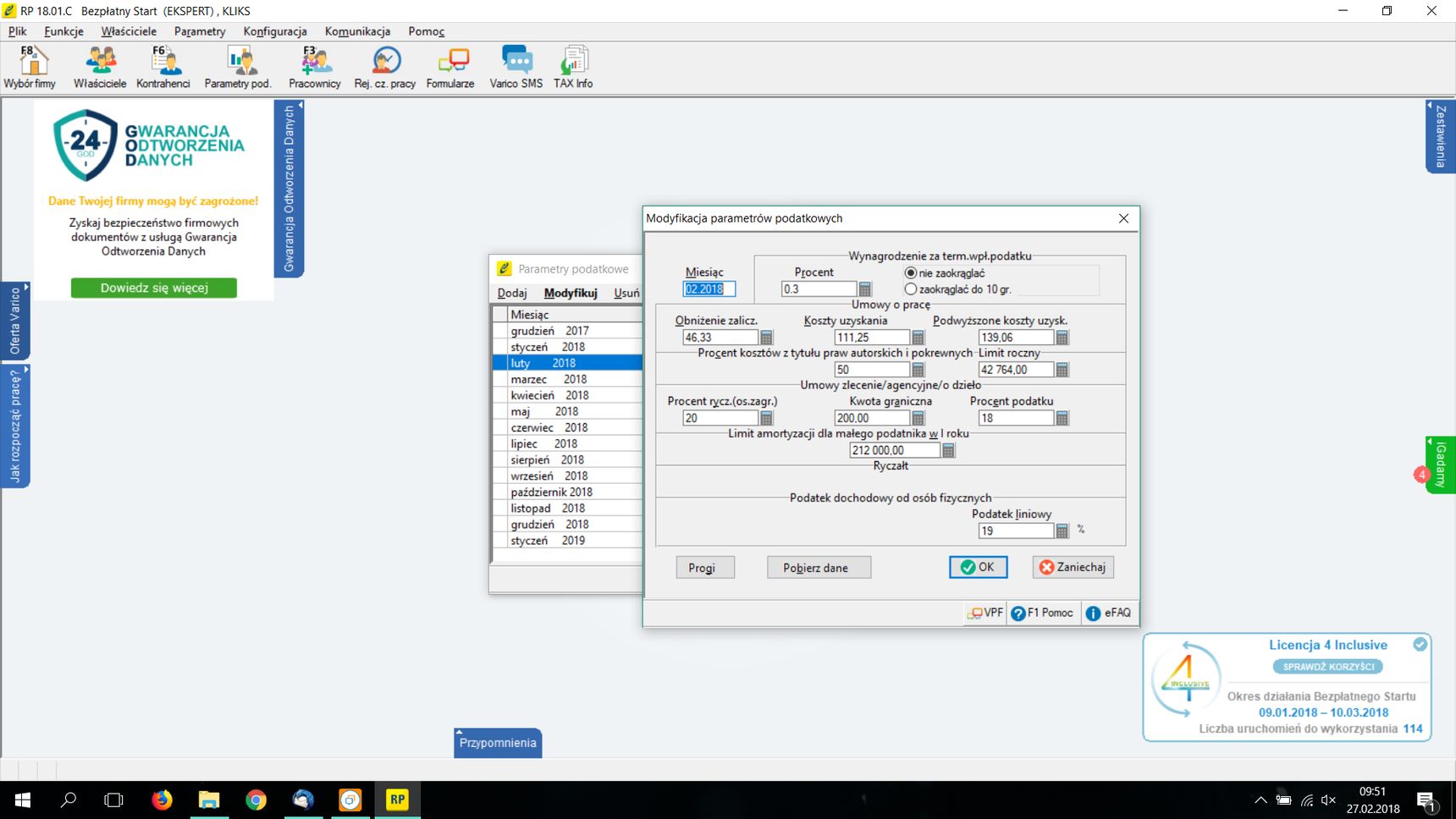The height and width of the screenshot is (819, 1456).
Task: Click the Podatek liniowy value field
Action: (x=1016, y=531)
